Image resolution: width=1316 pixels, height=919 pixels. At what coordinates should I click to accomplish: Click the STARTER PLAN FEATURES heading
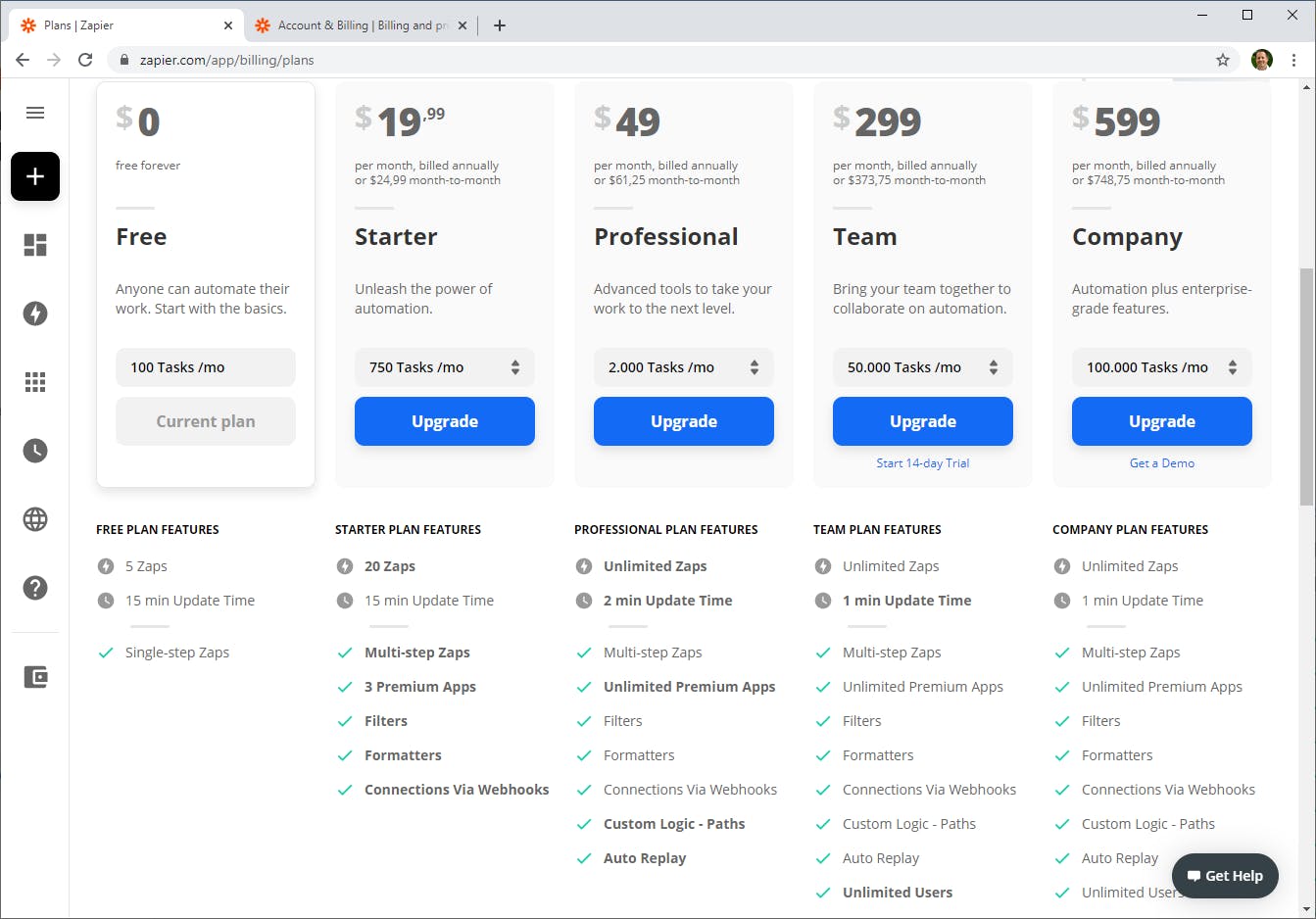408,530
